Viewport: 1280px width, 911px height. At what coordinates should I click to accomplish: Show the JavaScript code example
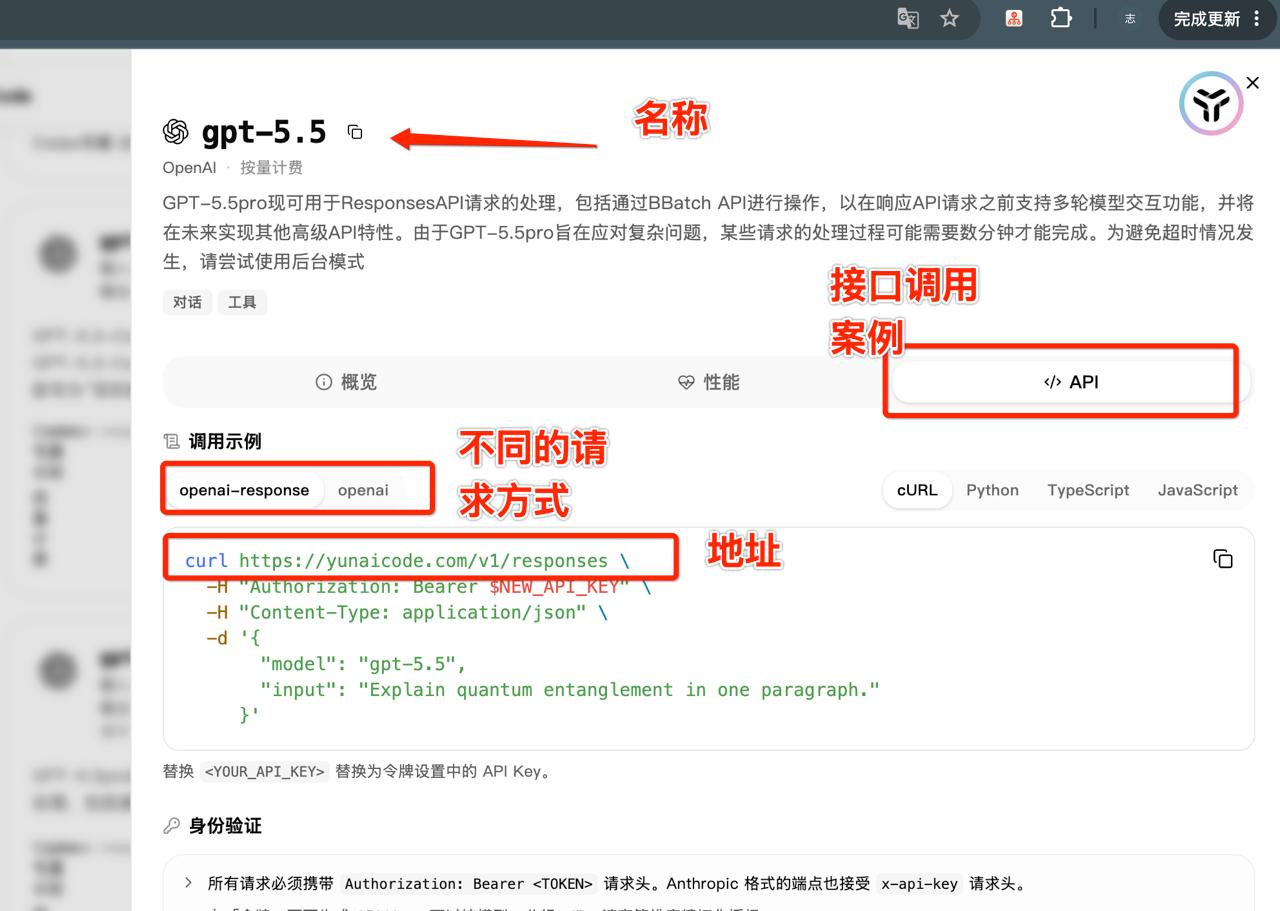tap(1198, 490)
